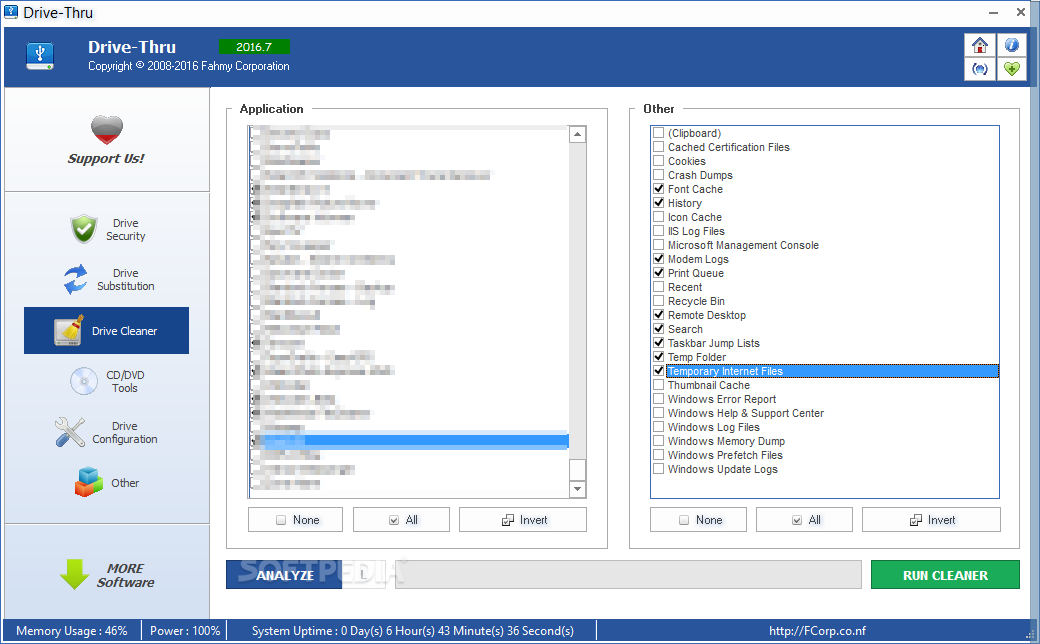Select Windows Log Files entry
This screenshot has width=1040, height=644.
pos(714,426)
